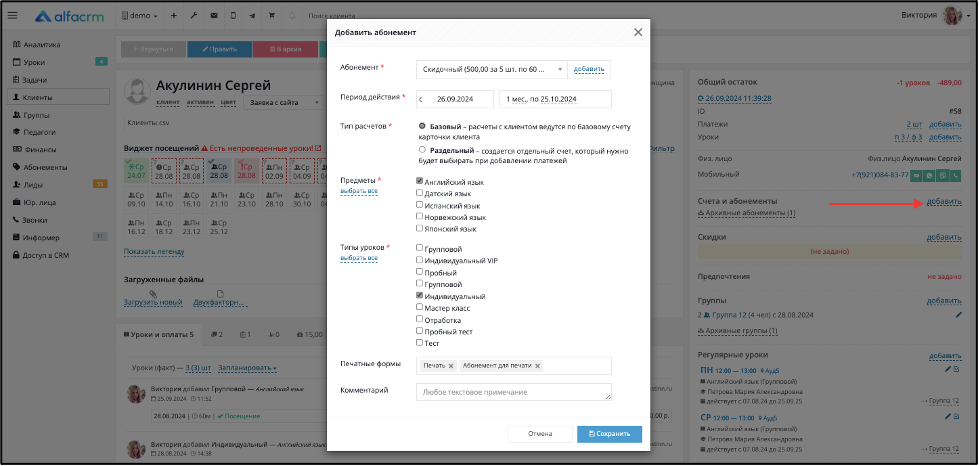Click the Viber icon next to the phone number
Viewport: 979px width, 466px height.
[x=943, y=176]
